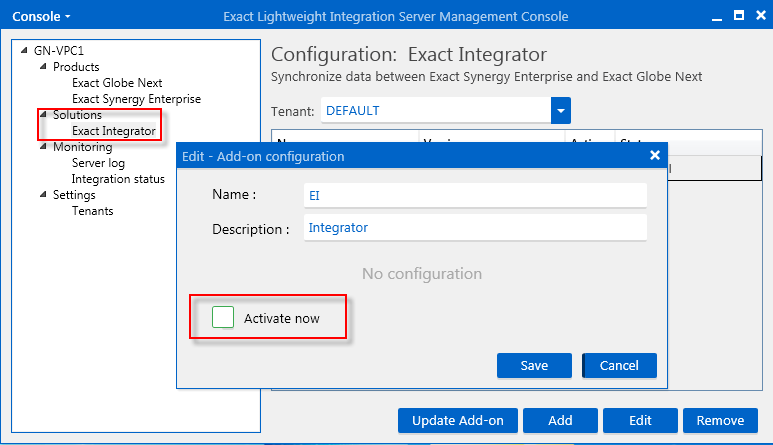The height and width of the screenshot is (445, 773).
Task: Click the Update Add-on button
Action: coord(458,420)
